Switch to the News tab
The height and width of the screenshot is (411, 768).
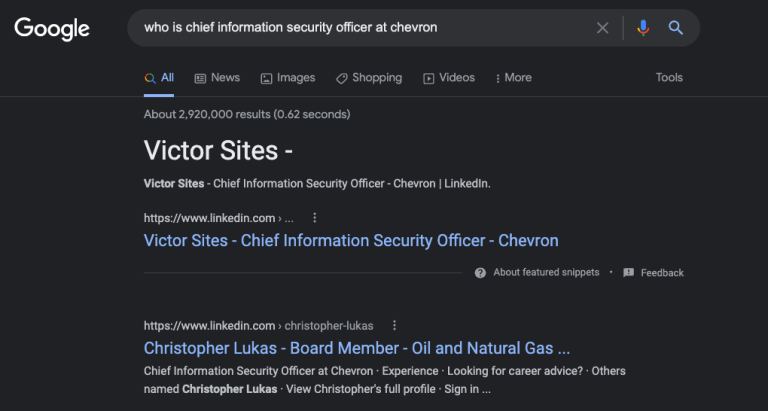pos(217,78)
